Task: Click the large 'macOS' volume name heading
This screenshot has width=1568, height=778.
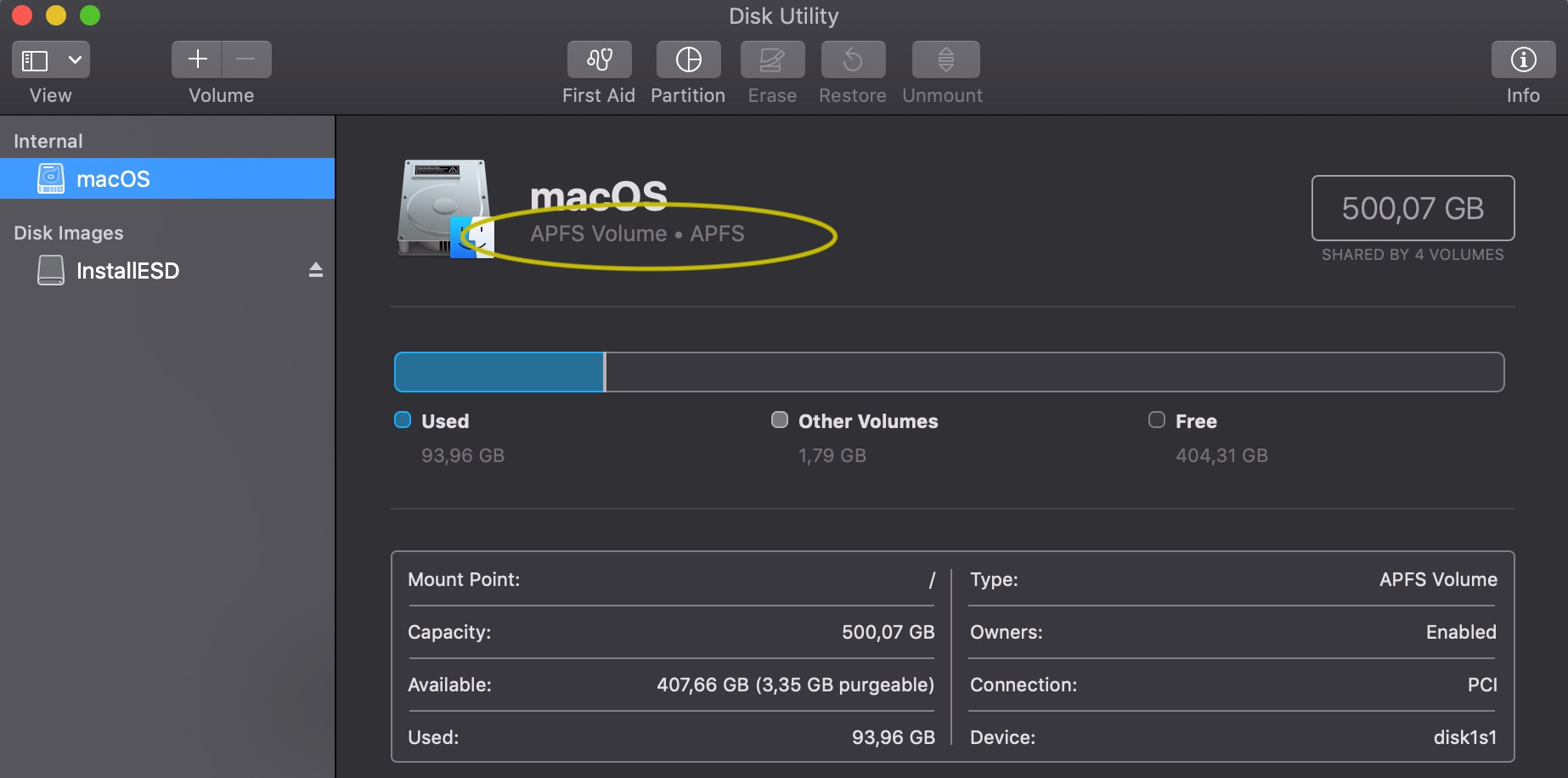Action: point(599,196)
